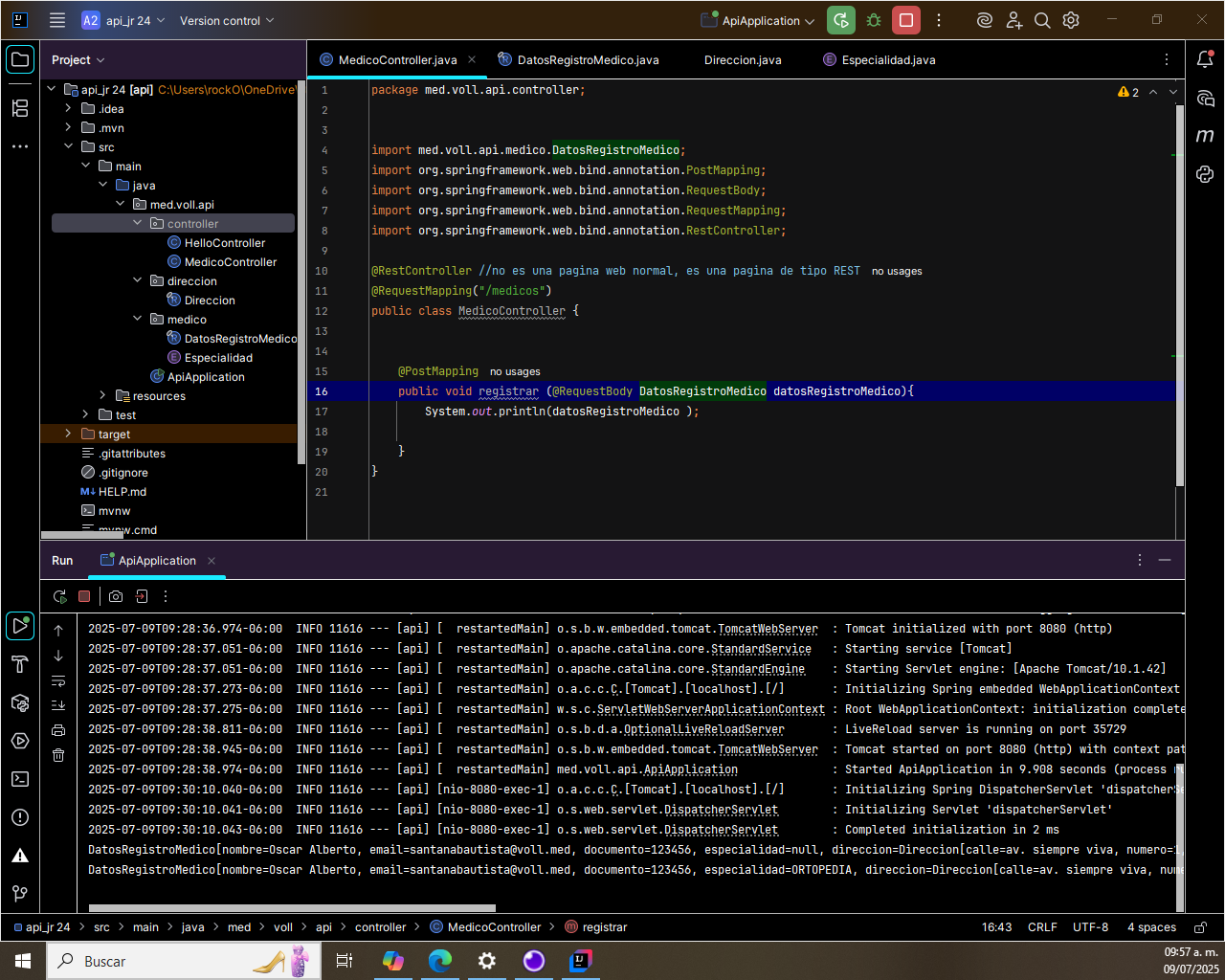This screenshot has width=1225, height=980.
Task: Show more tool windows ellipsis on left strip
Action: (x=20, y=146)
